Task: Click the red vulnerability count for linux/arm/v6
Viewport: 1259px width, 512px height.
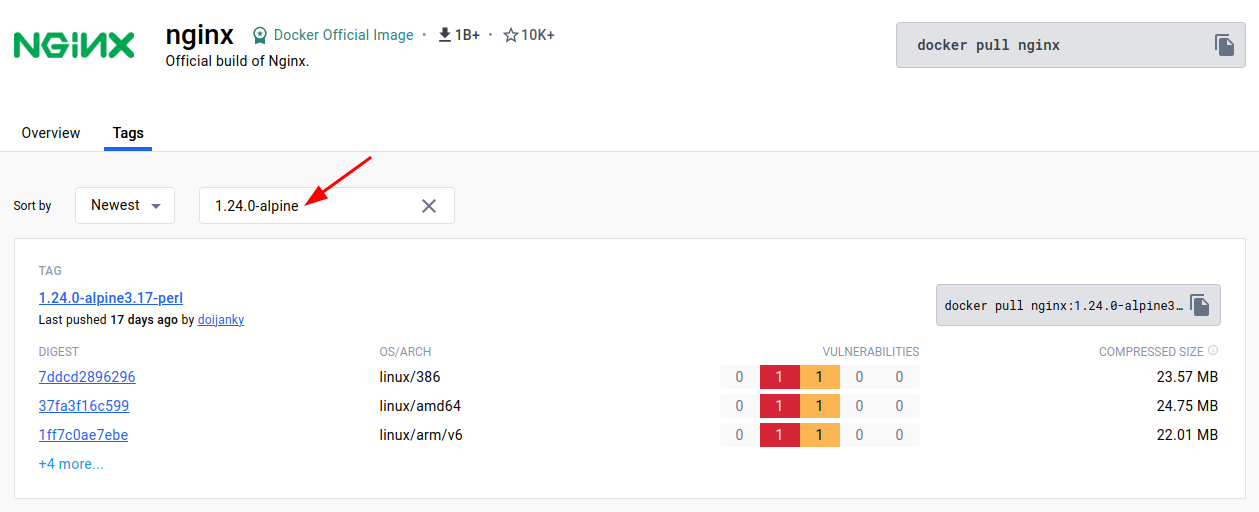Action: [x=780, y=435]
